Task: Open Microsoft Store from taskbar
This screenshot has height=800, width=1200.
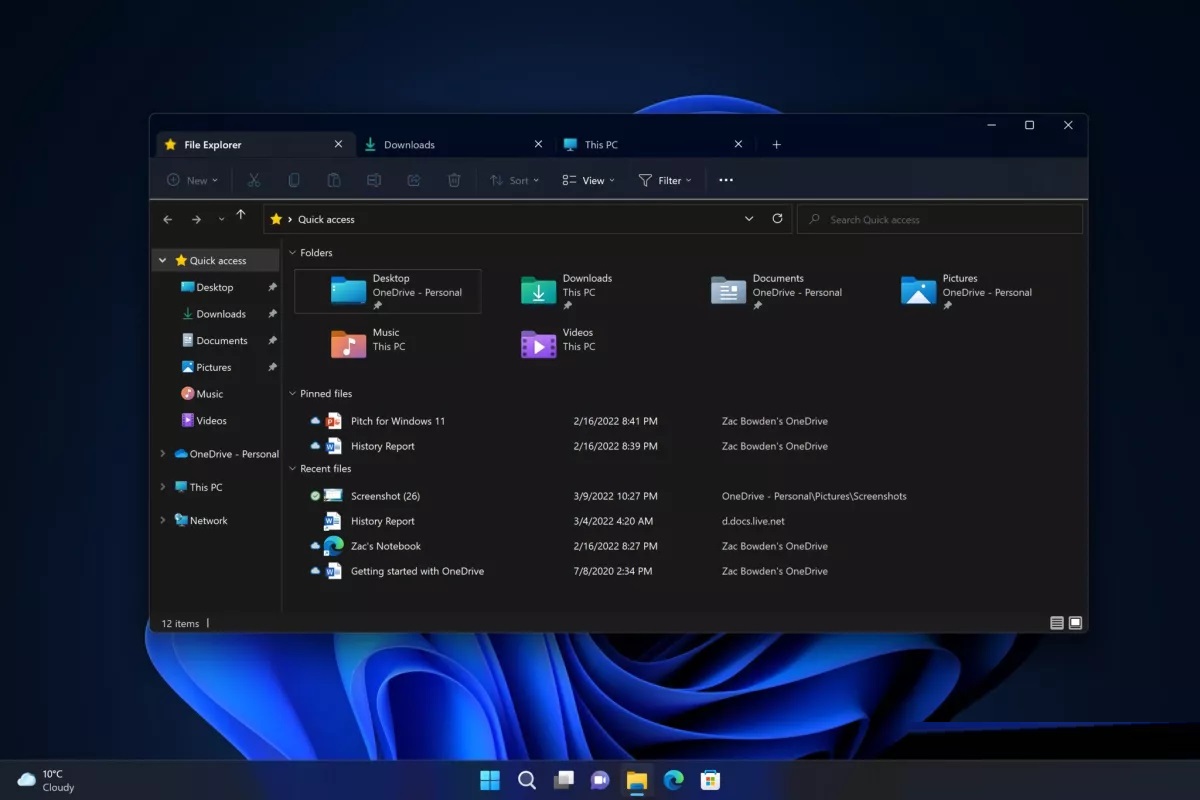Action: point(711,780)
